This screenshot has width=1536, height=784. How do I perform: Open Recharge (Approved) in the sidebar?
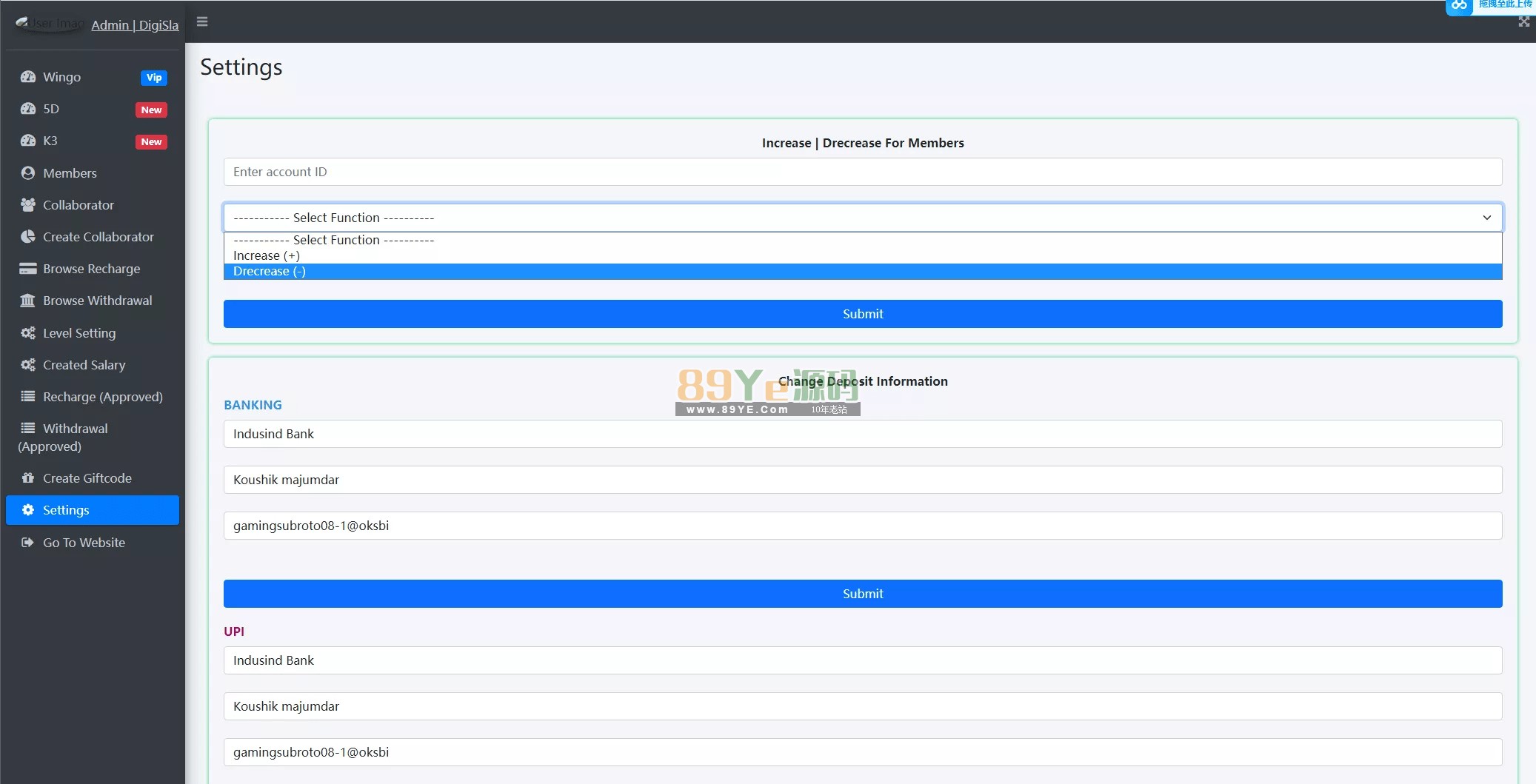(102, 397)
